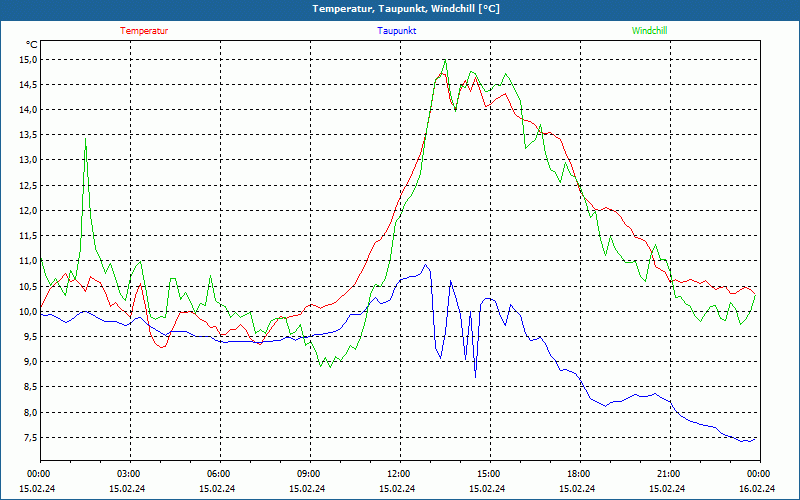
Task: Click the 06:00 time label
Action: click(x=220, y=474)
